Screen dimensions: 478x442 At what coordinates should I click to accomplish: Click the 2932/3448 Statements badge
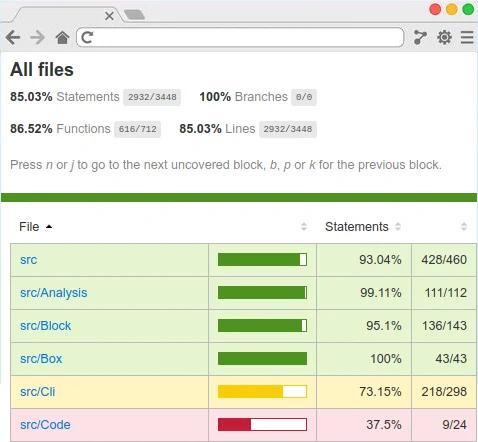point(152,97)
